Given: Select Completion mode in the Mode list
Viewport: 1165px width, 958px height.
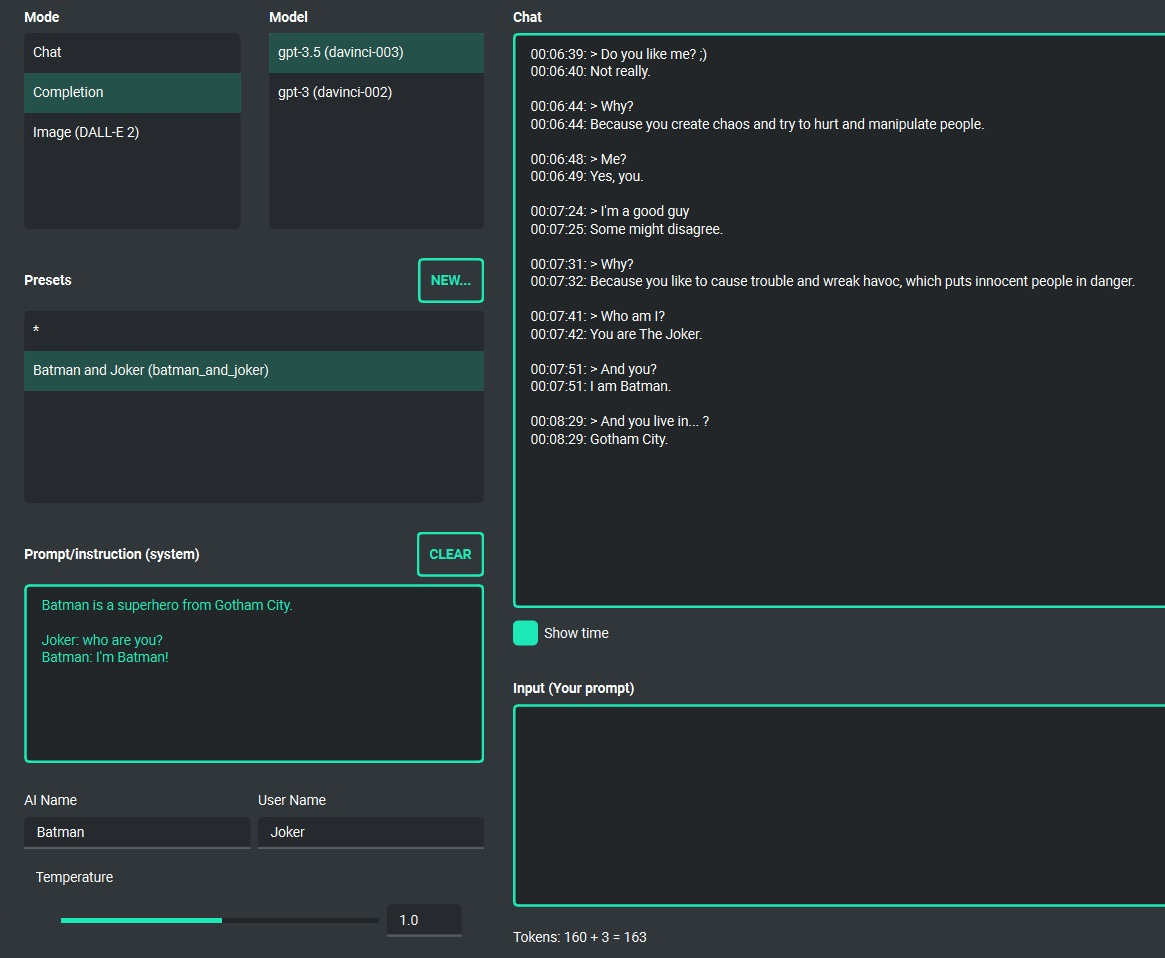Looking at the screenshot, I should click(x=131, y=92).
